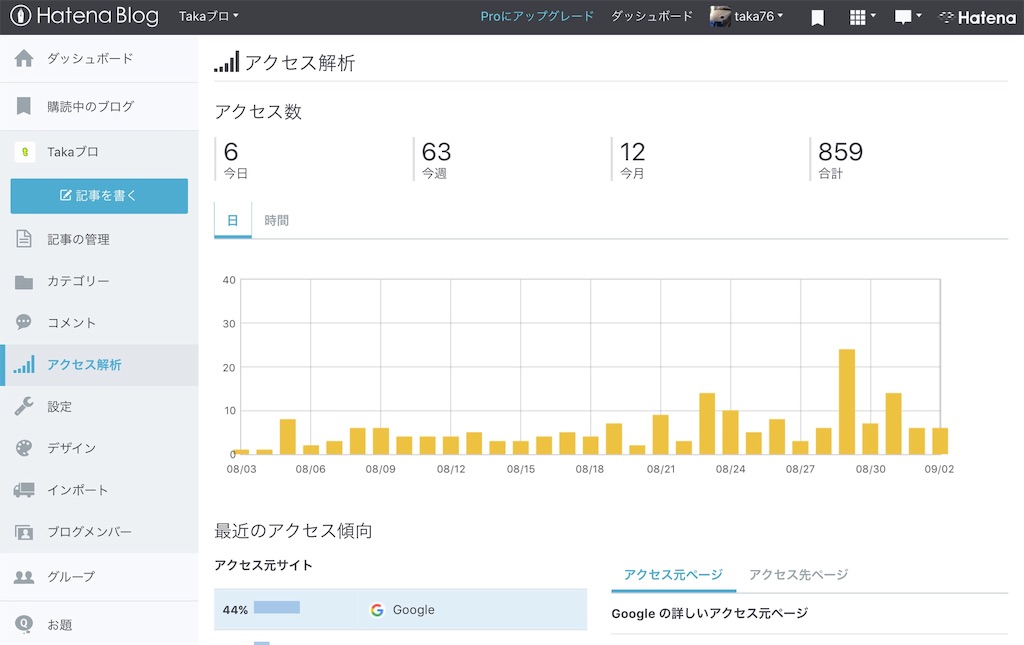Click bookmark icon for 購読中のブログ
The height and width of the screenshot is (645, 1024).
coord(24,106)
